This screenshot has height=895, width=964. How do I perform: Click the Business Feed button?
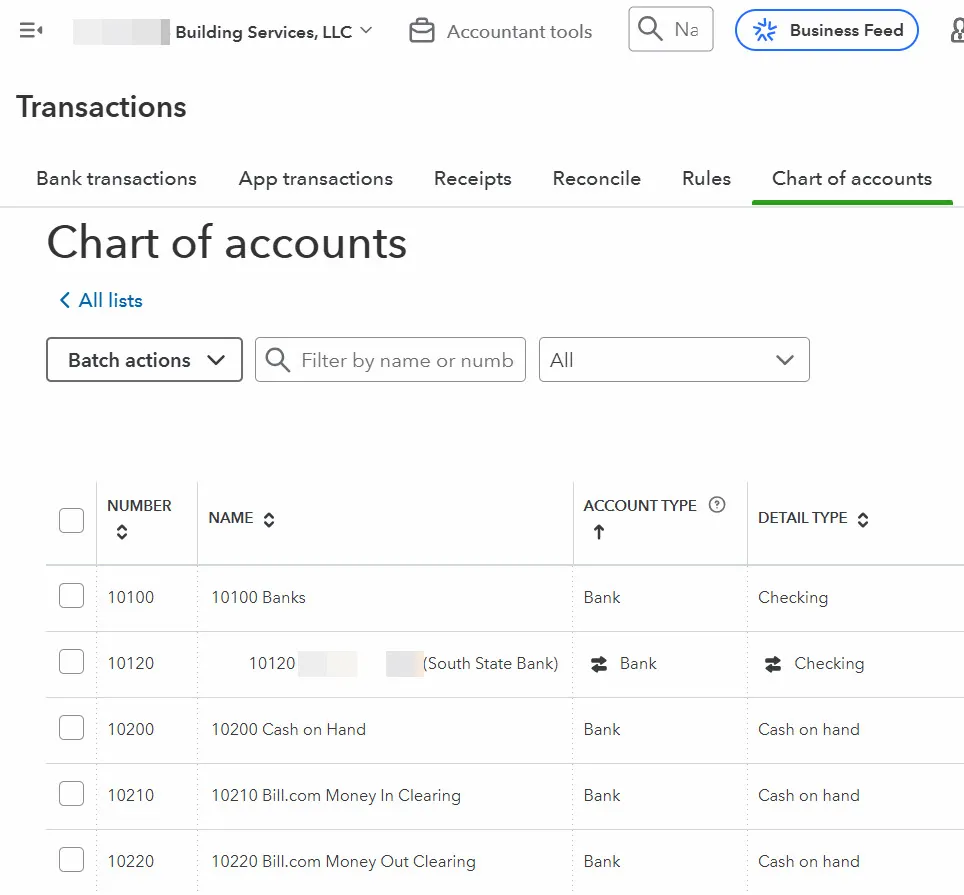826,31
